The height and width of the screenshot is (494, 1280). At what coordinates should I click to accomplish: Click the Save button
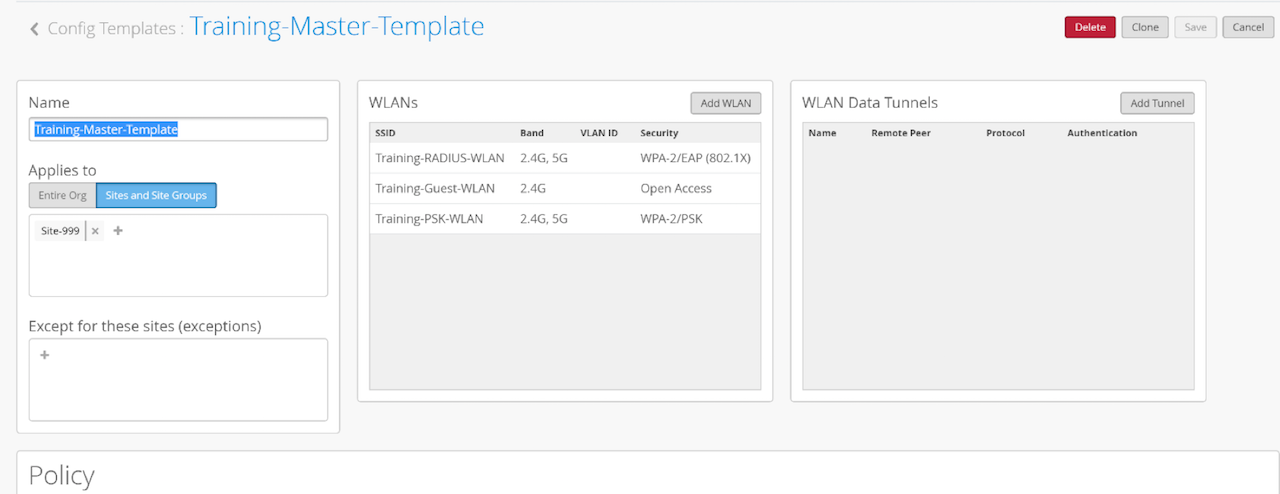pyautogui.click(x=1195, y=27)
